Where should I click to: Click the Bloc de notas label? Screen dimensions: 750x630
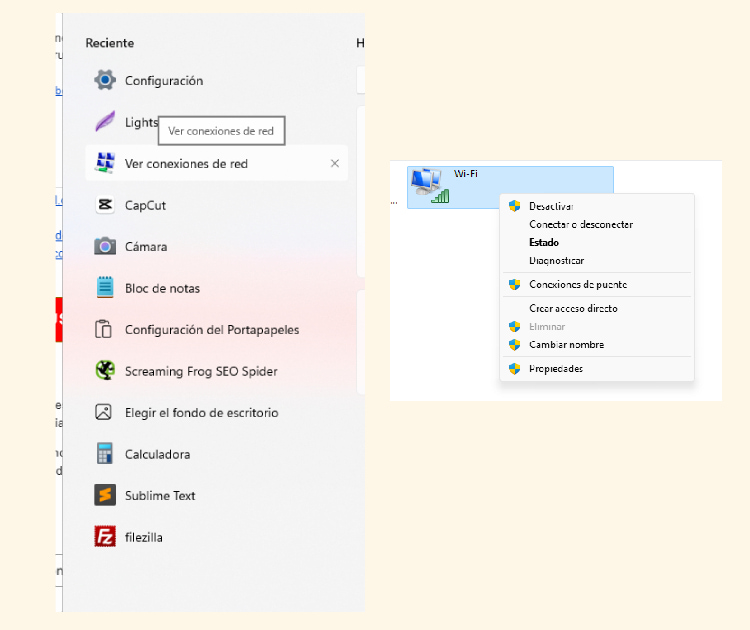click(162, 288)
